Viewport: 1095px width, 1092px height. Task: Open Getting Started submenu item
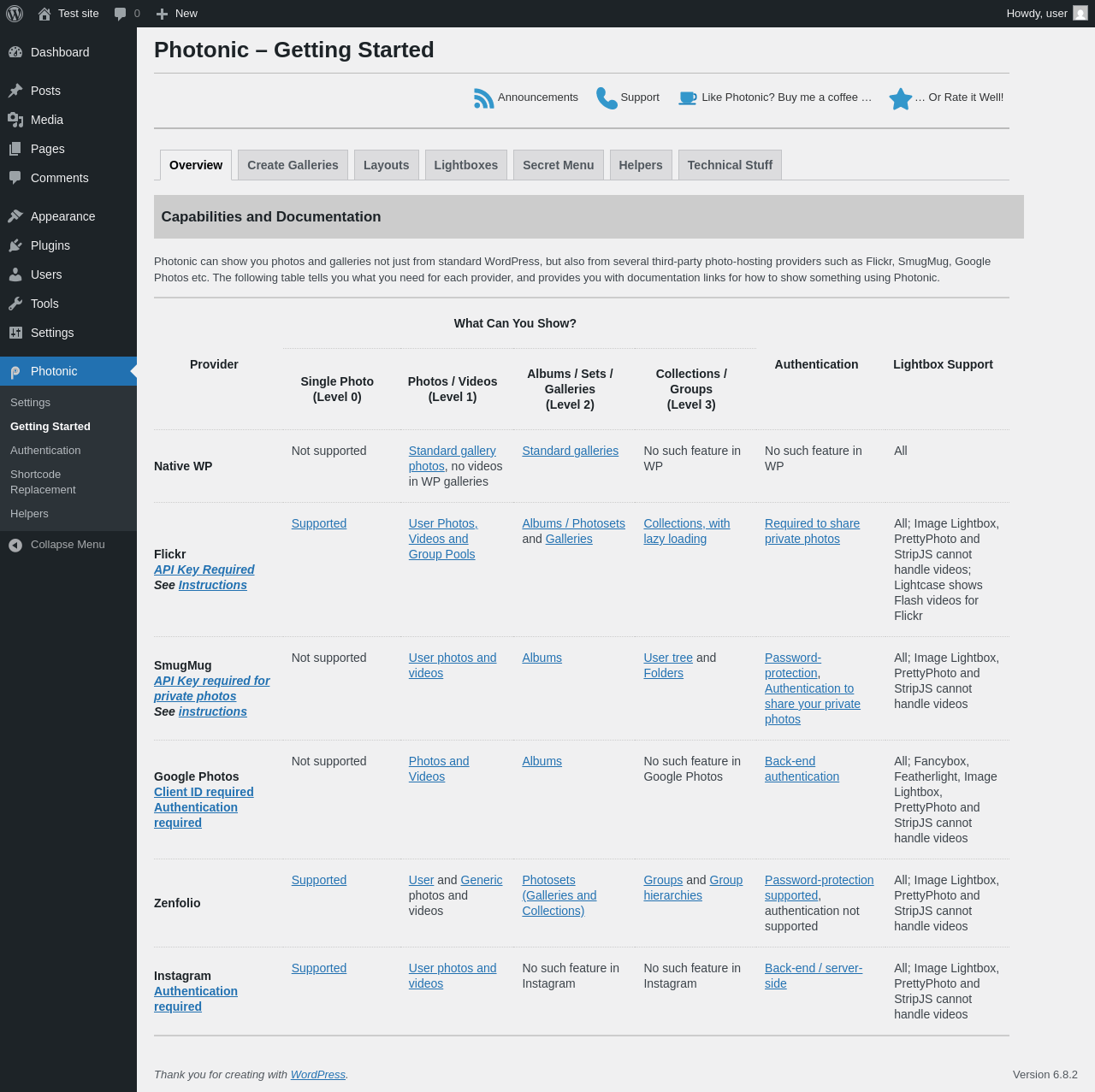click(x=68, y=427)
